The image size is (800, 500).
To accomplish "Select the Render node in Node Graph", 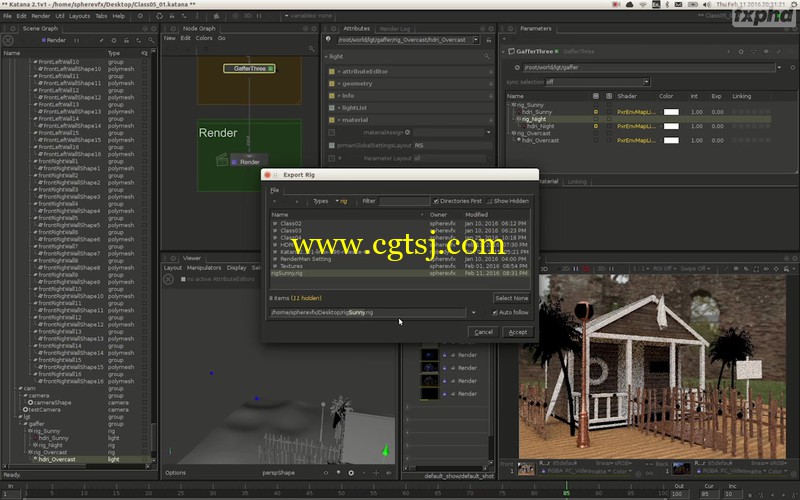I will point(249,162).
